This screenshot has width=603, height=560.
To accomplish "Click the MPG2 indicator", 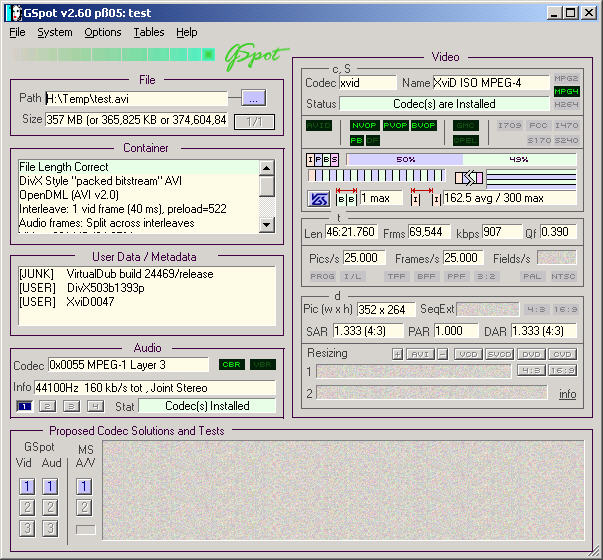I will (x=566, y=78).
